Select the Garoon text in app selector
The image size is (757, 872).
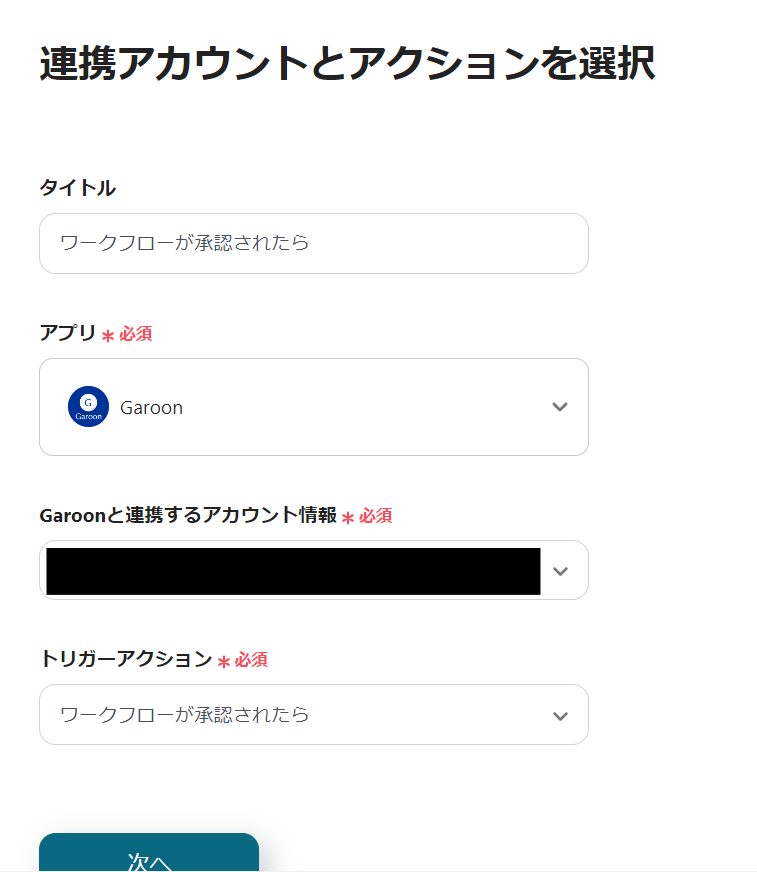point(151,408)
